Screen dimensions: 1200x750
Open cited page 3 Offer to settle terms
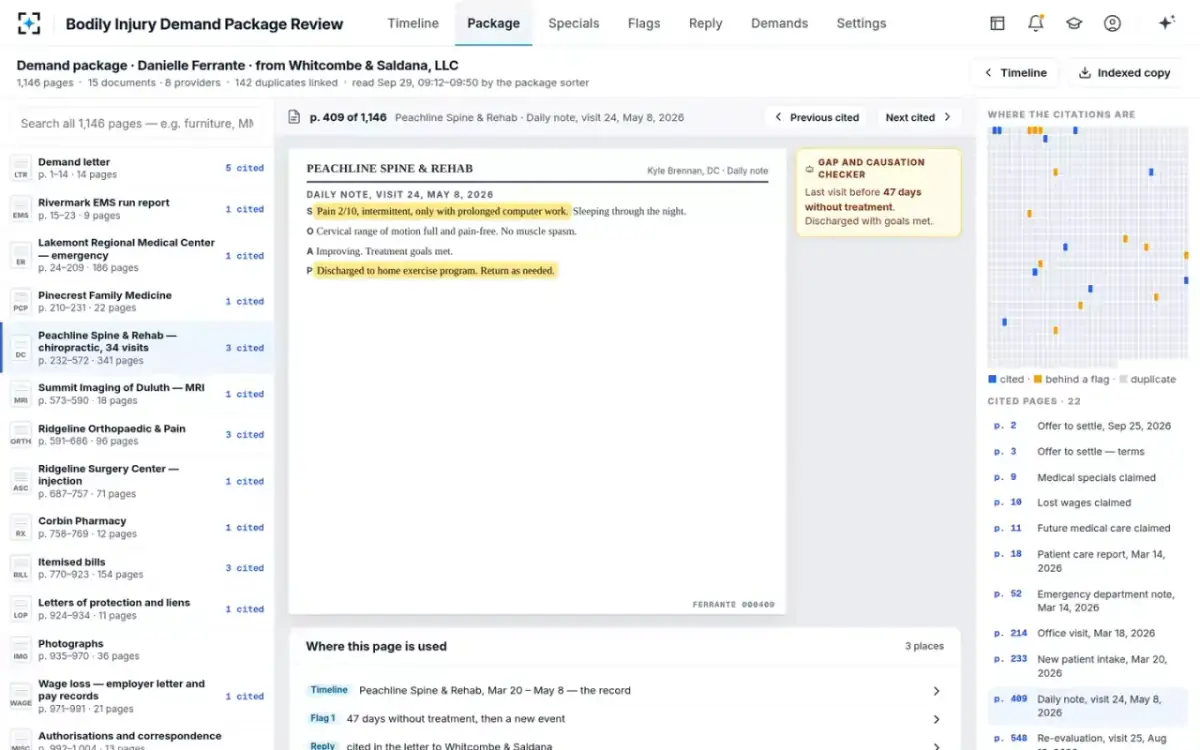(x=1087, y=452)
